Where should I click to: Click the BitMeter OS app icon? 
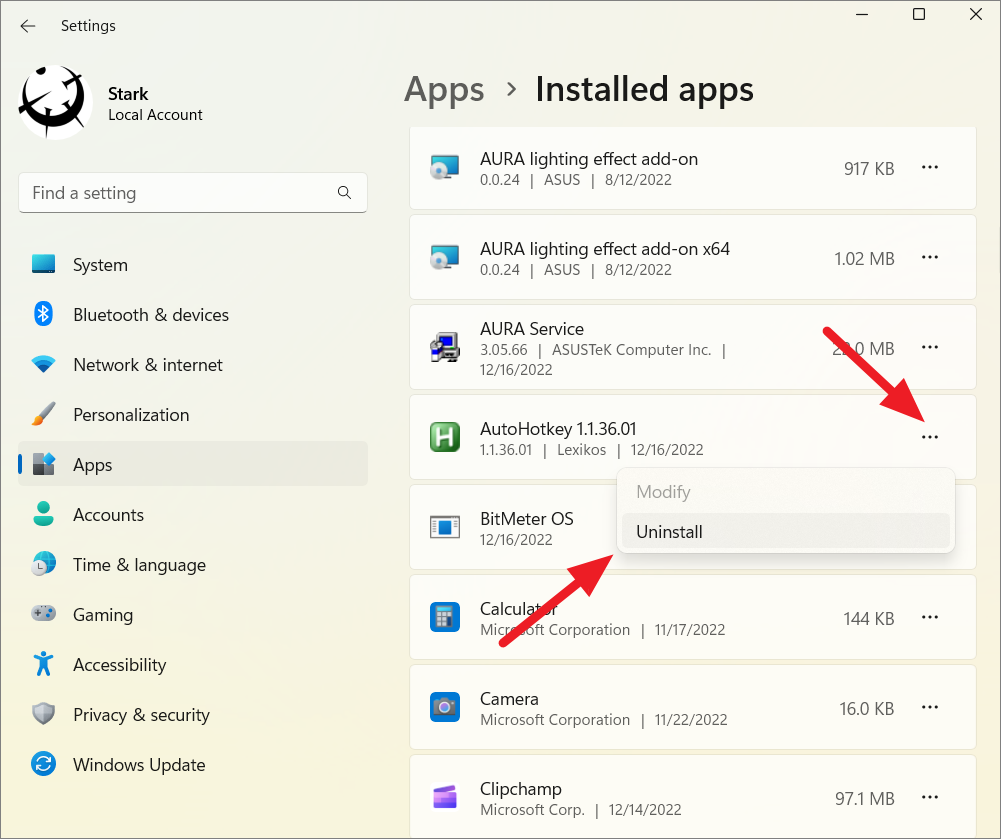(445, 527)
